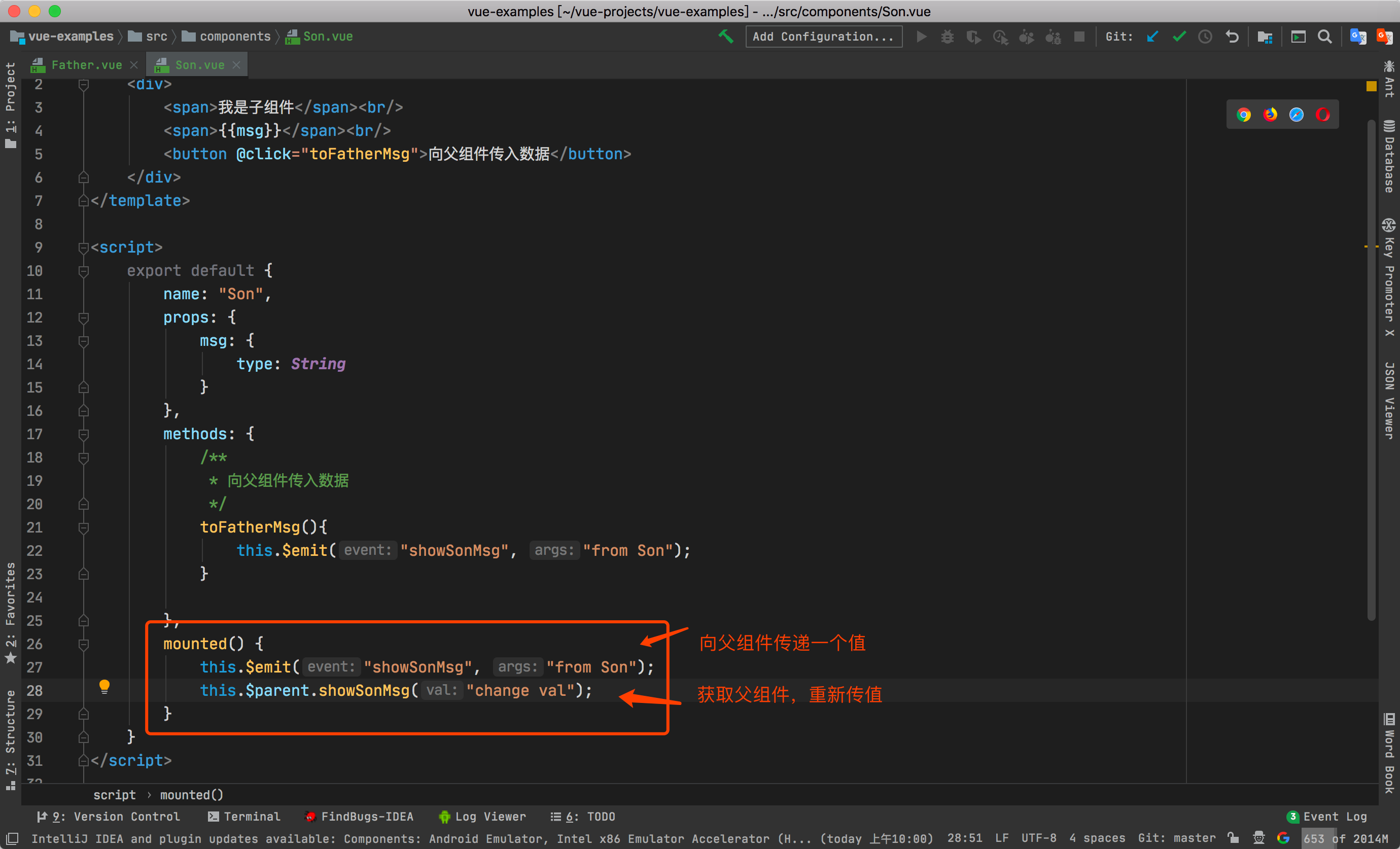Click the blue Google Translate icon
This screenshot has width=1400, height=849.
(x=1358, y=37)
